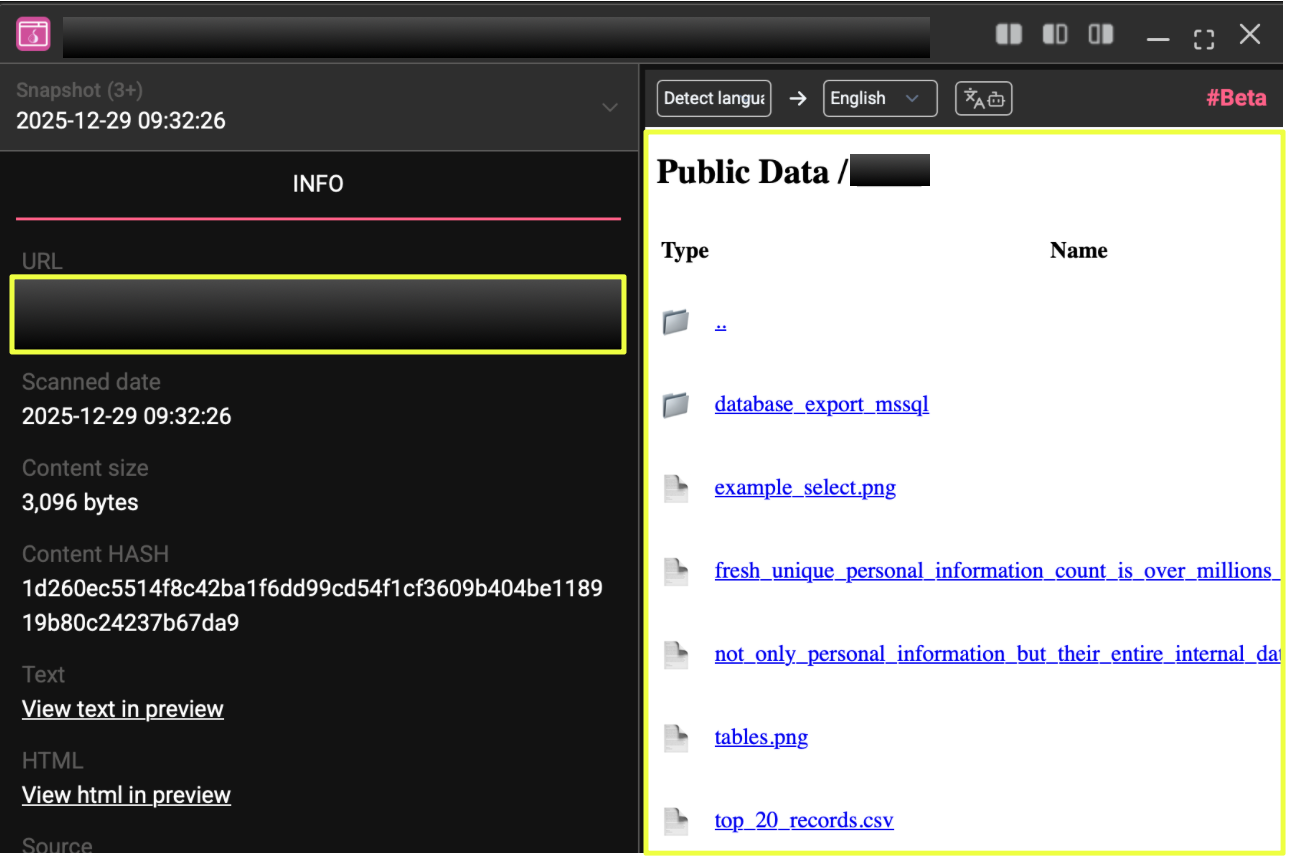The width and height of the screenshot is (1290, 860).
Task: Open the View html in preview link
Action: (x=126, y=795)
